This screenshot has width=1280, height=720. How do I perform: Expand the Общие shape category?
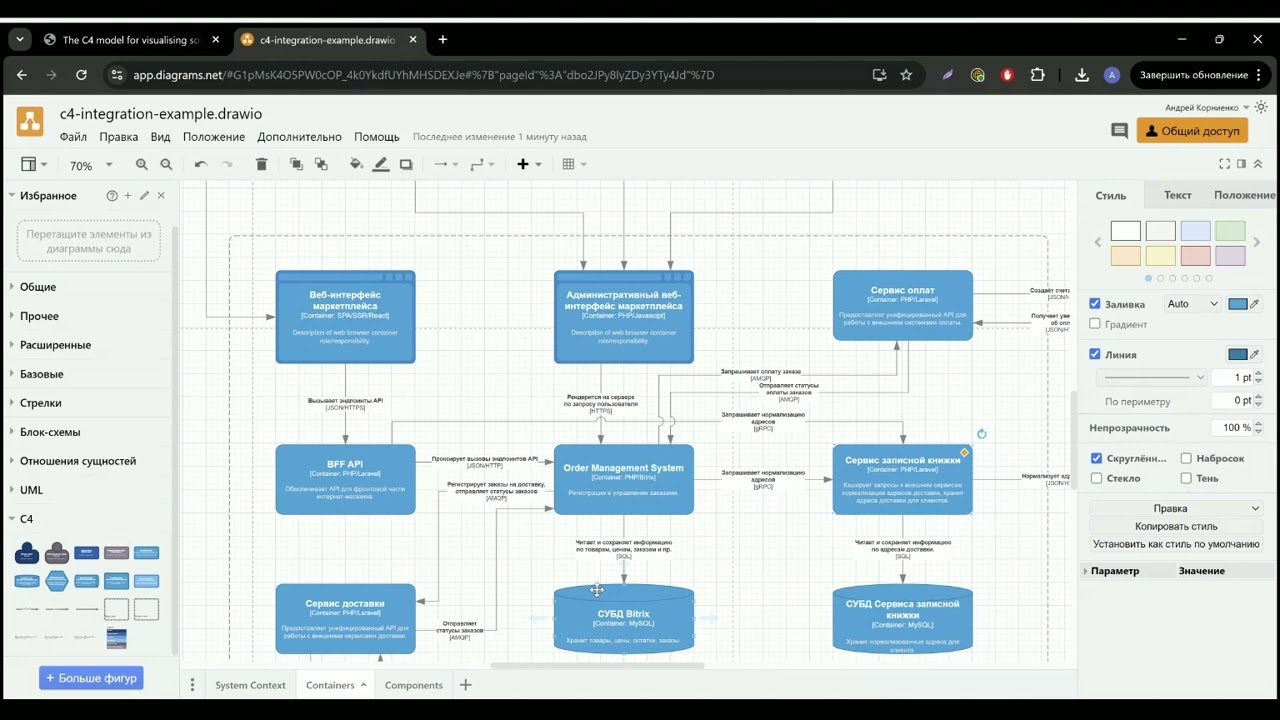tap(38, 287)
